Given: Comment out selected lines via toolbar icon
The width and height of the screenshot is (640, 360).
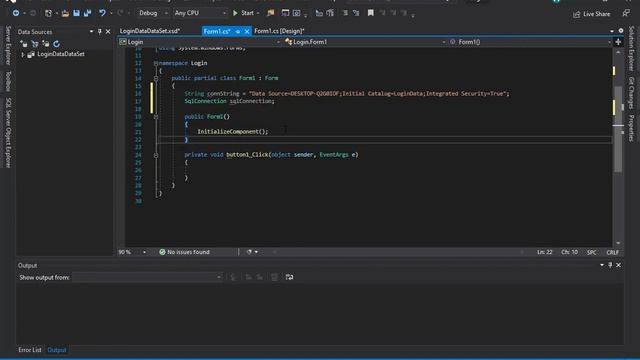Looking at the screenshot, I should coord(345,13).
